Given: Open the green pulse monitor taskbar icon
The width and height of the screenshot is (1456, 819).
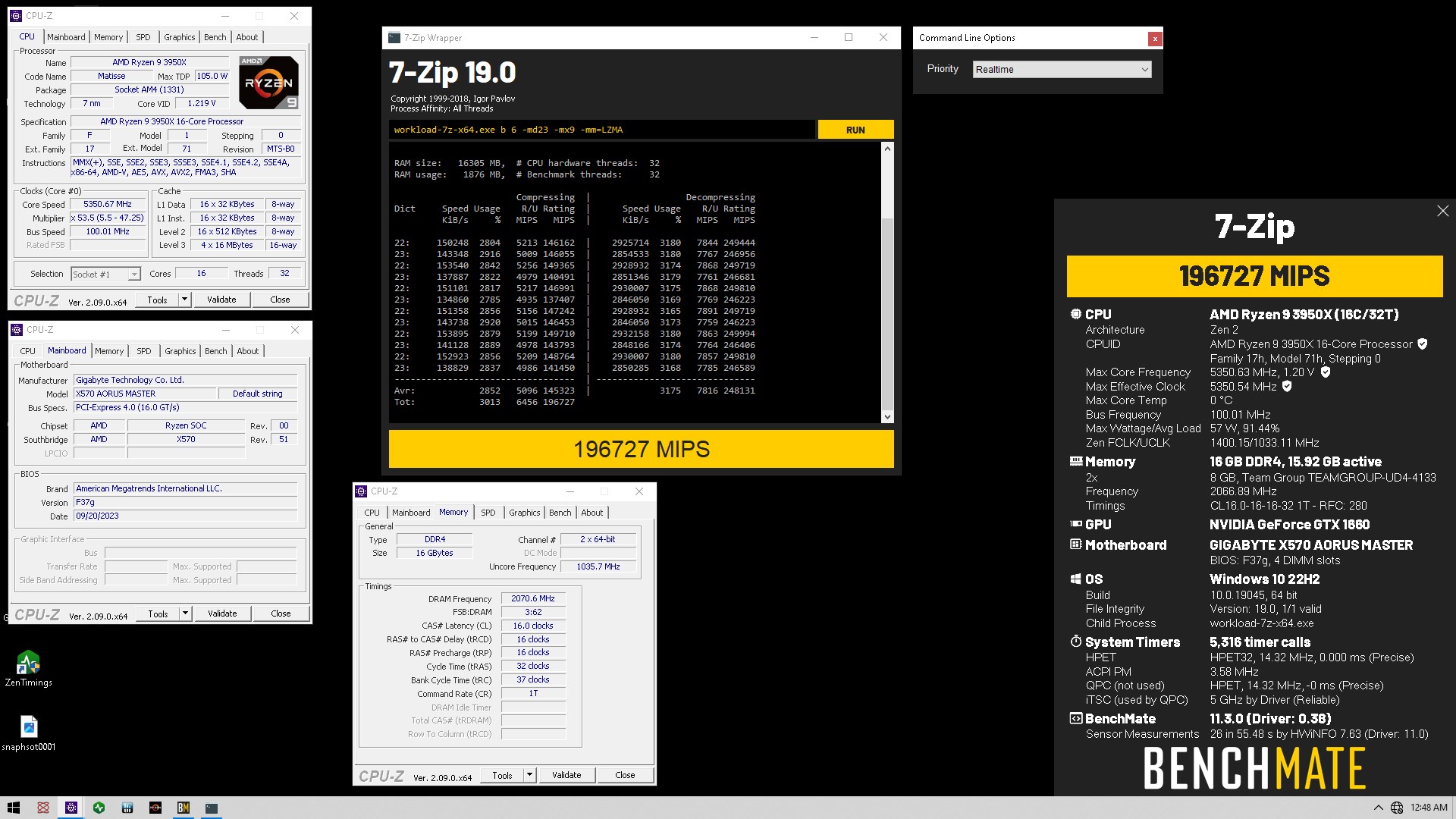Looking at the screenshot, I should coord(99,808).
